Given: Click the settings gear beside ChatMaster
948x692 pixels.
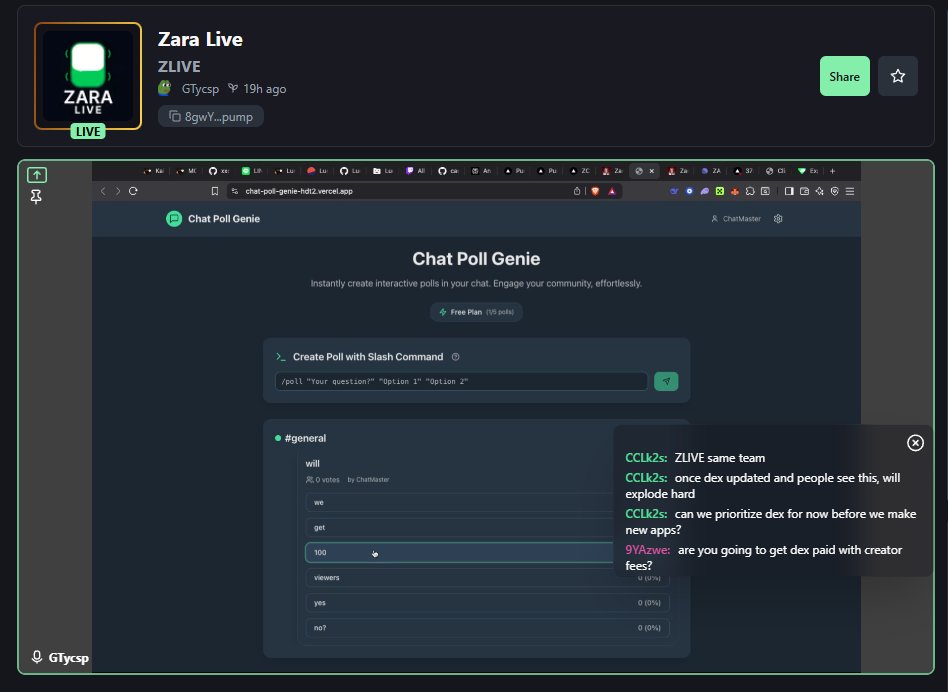Looking at the screenshot, I should coord(778,218).
